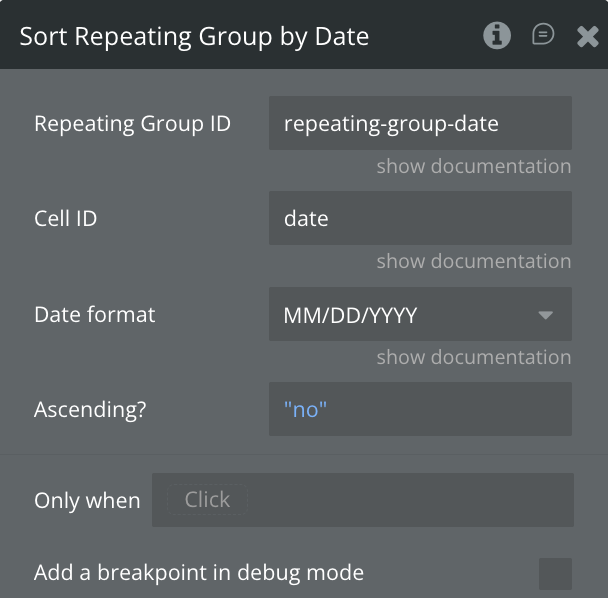Show documentation for Cell ID

474,261
